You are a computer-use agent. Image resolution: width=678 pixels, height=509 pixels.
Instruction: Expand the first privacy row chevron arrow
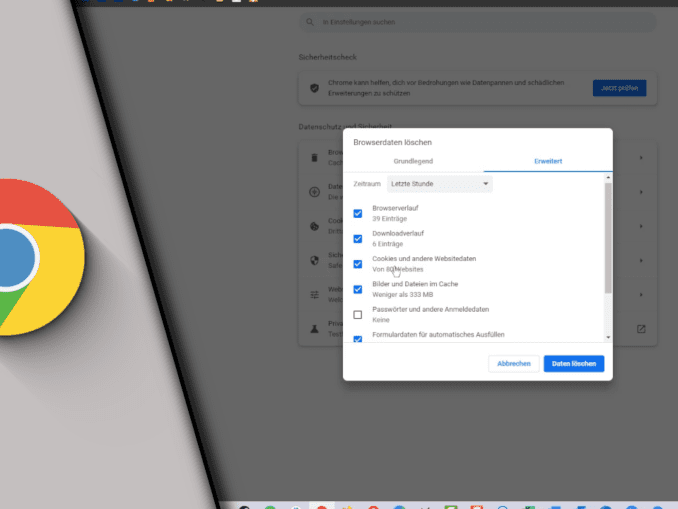(x=641, y=158)
